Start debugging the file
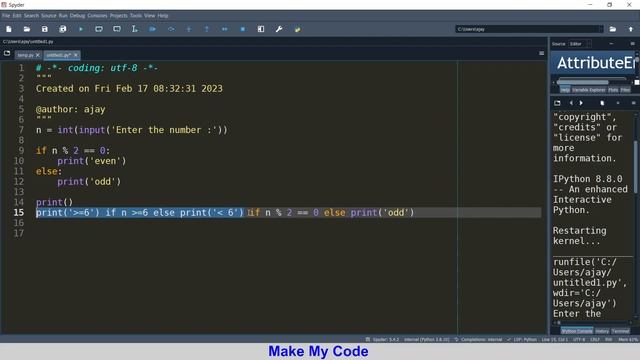Viewport: 640px width, 360px height. click(153, 29)
